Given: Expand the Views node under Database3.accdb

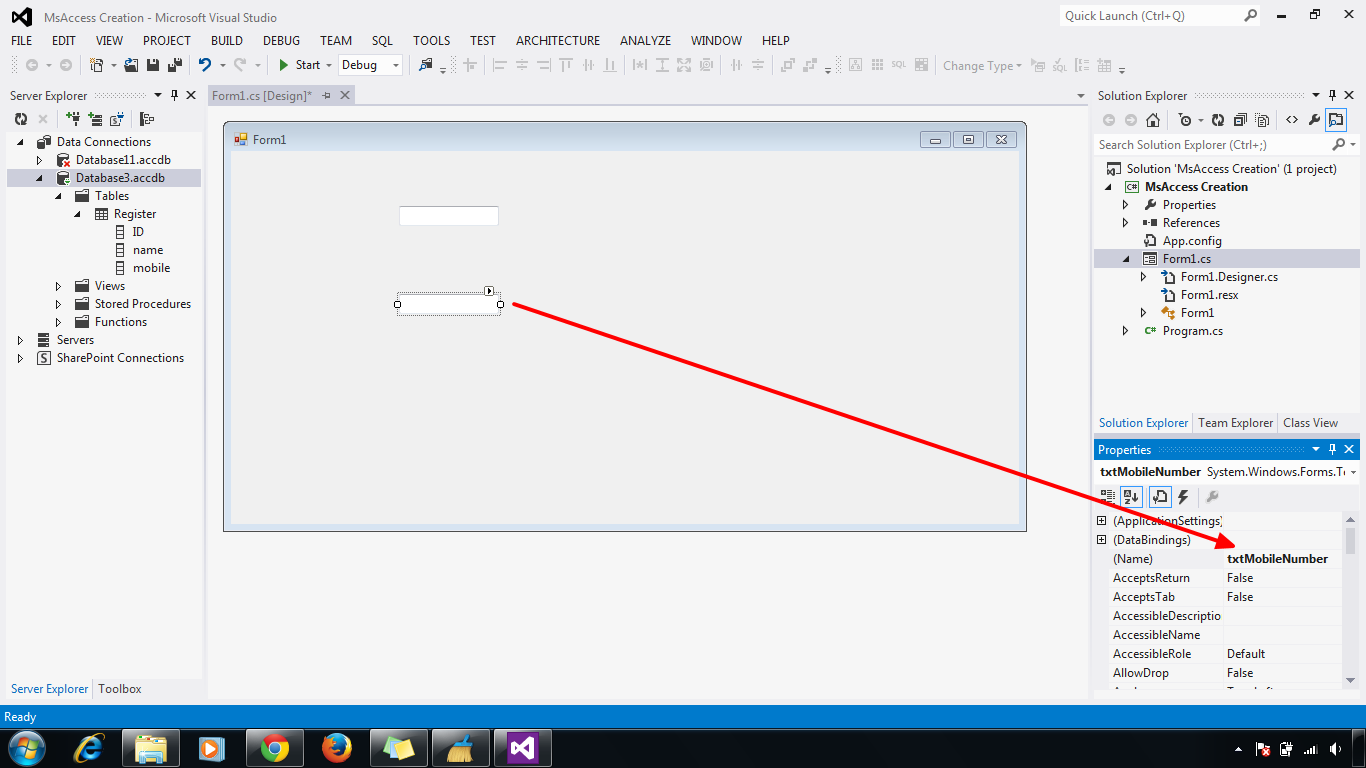Looking at the screenshot, I should click(x=57, y=285).
